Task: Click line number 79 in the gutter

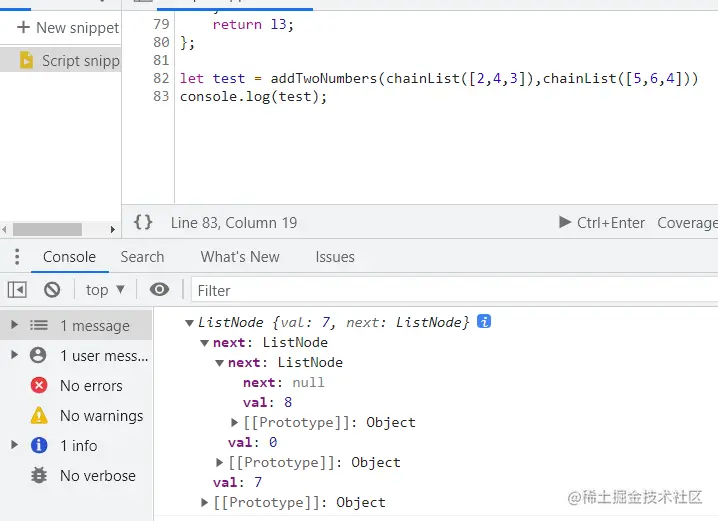Action: click(161, 24)
